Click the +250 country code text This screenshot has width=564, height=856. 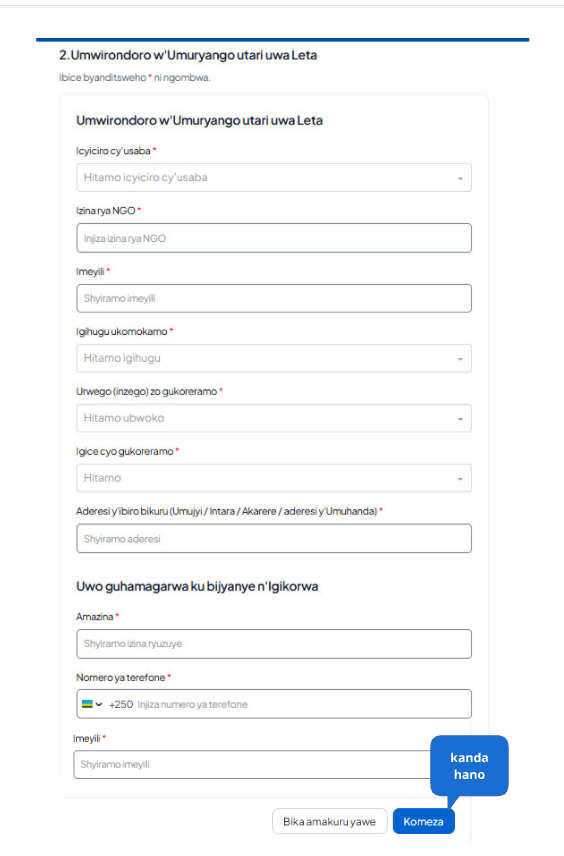point(121,704)
